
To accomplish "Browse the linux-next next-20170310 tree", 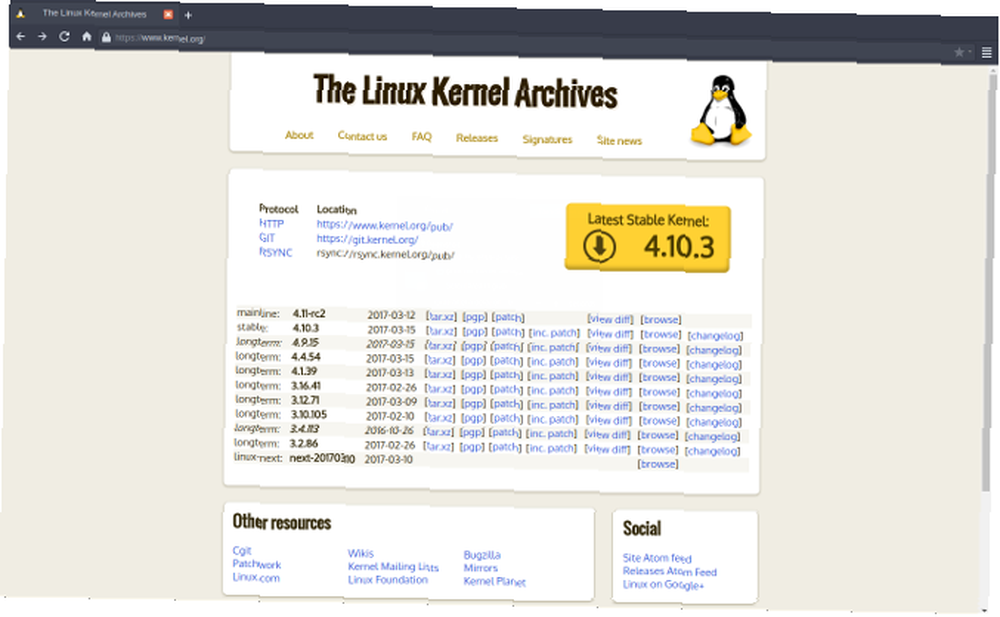I will tap(658, 465).
